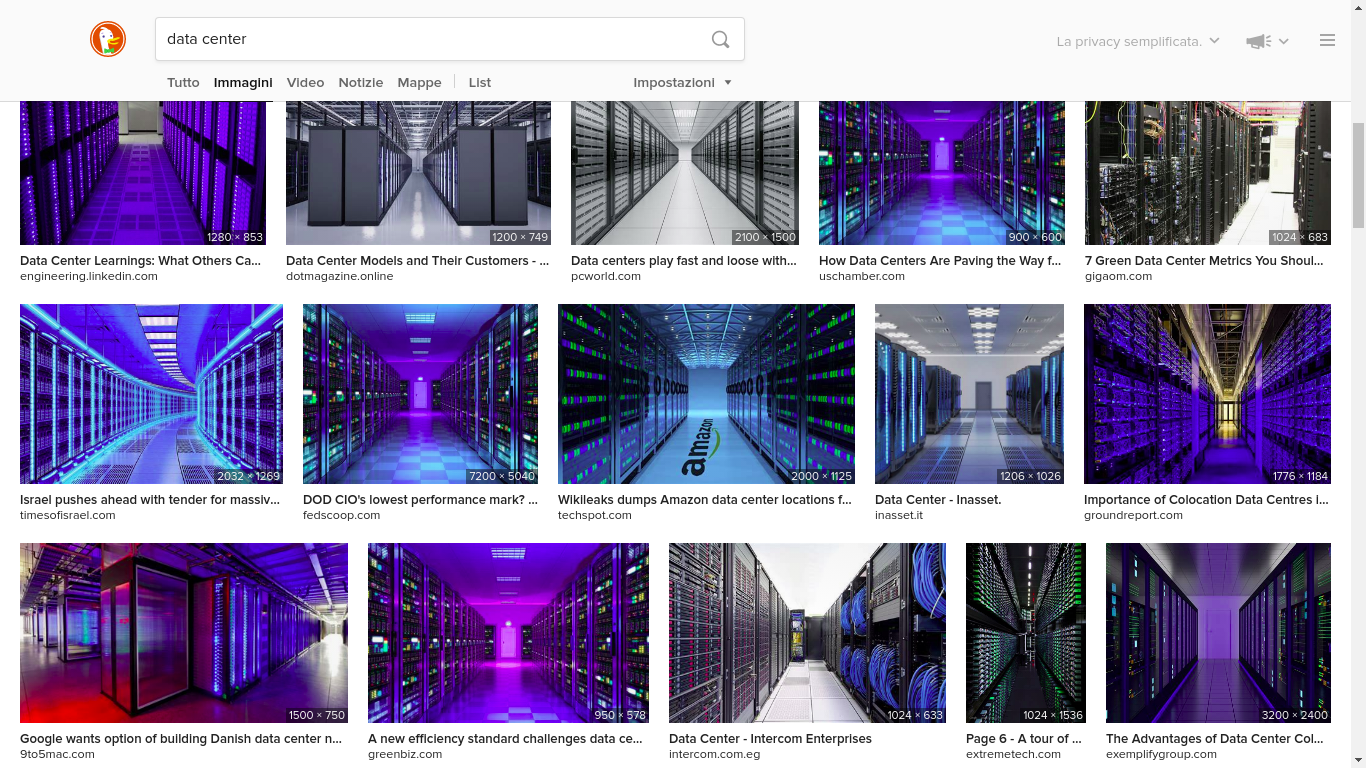Screen dimensions: 1366x768
Task: Click the extremetech.com source text
Action: (1013, 754)
